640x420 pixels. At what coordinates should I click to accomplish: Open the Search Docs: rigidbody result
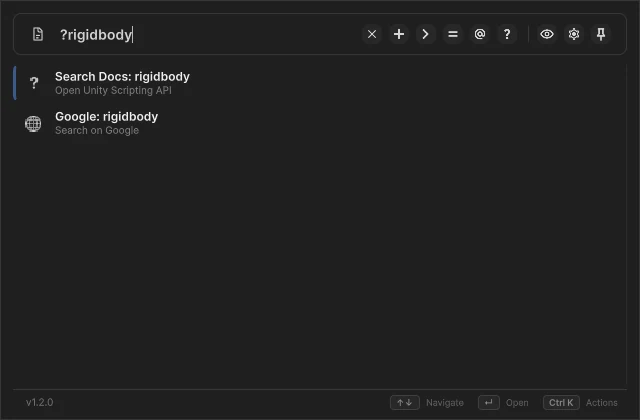click(320, 83)
